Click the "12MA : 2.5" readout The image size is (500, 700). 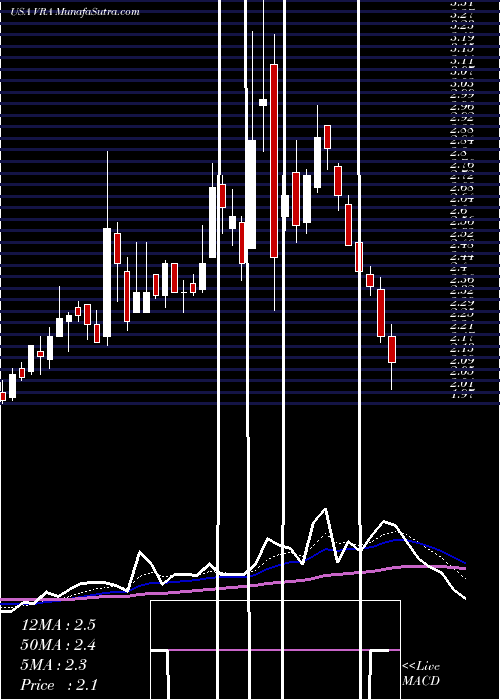(58, 625)
